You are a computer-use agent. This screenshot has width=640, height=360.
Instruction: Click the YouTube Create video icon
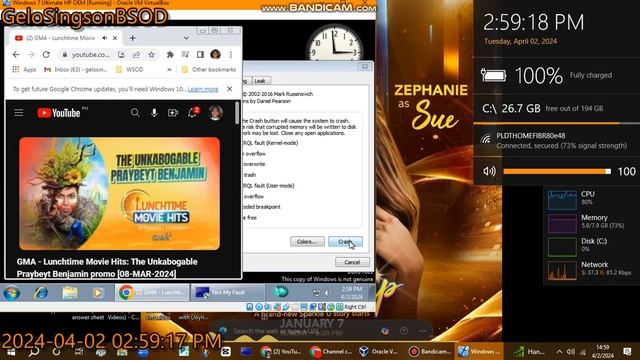[173, 113]
